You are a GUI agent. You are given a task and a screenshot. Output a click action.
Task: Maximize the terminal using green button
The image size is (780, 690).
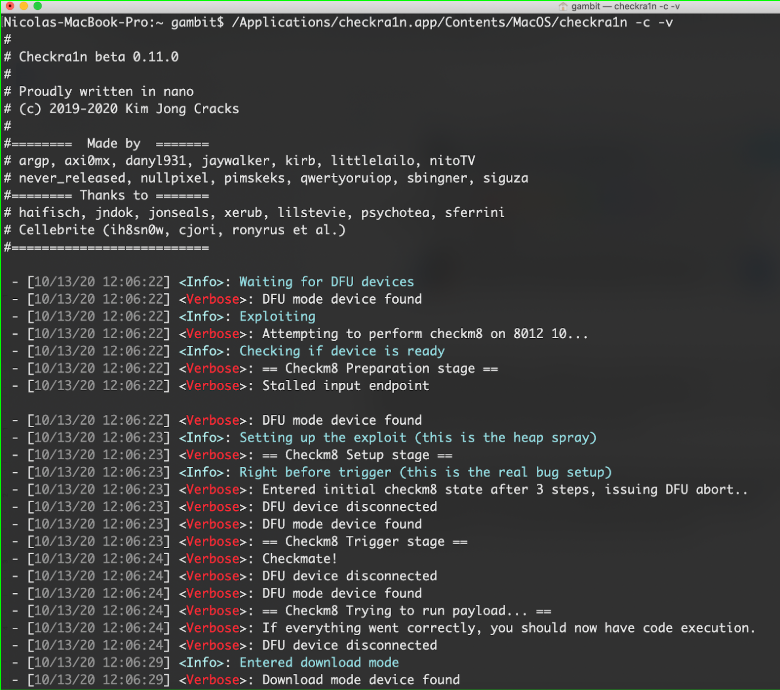[x=37, y=6]
